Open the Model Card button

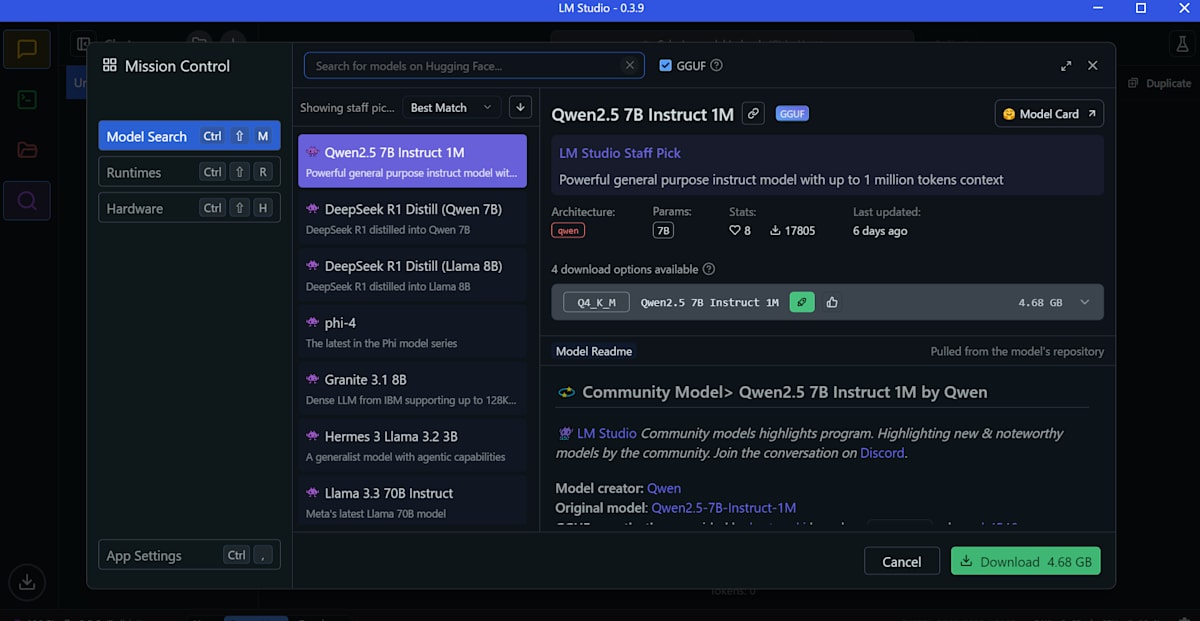click(x=1049, y=114)
